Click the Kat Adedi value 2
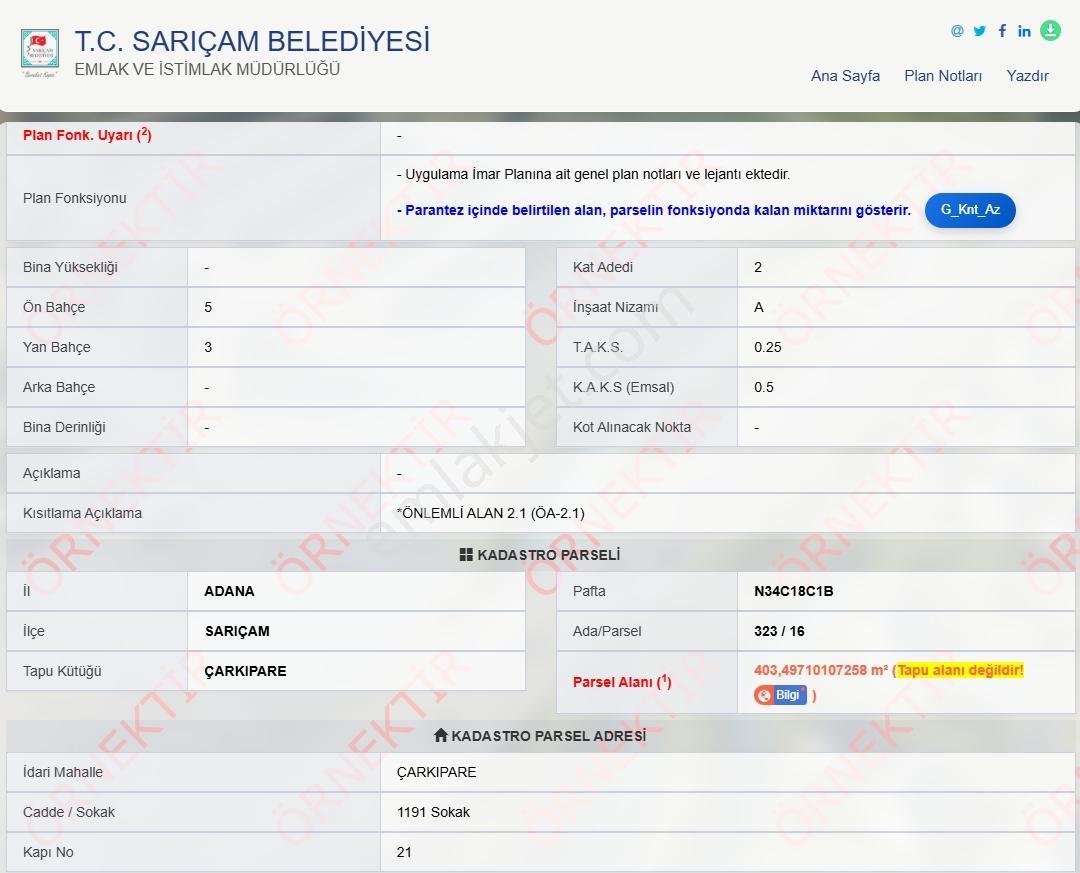 pyautogui.click(x=758, y=267)
